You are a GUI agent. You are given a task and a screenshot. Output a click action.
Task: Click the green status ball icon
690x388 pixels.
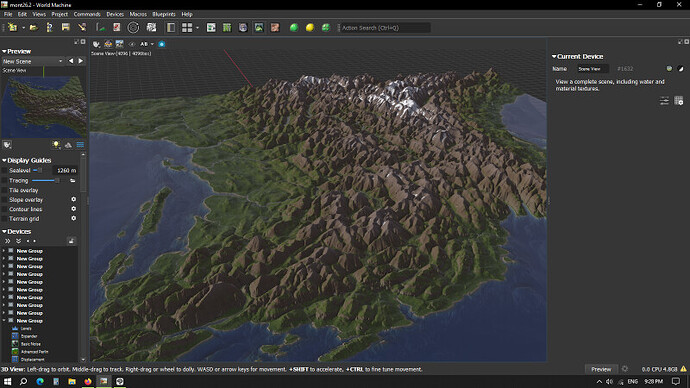294,27
